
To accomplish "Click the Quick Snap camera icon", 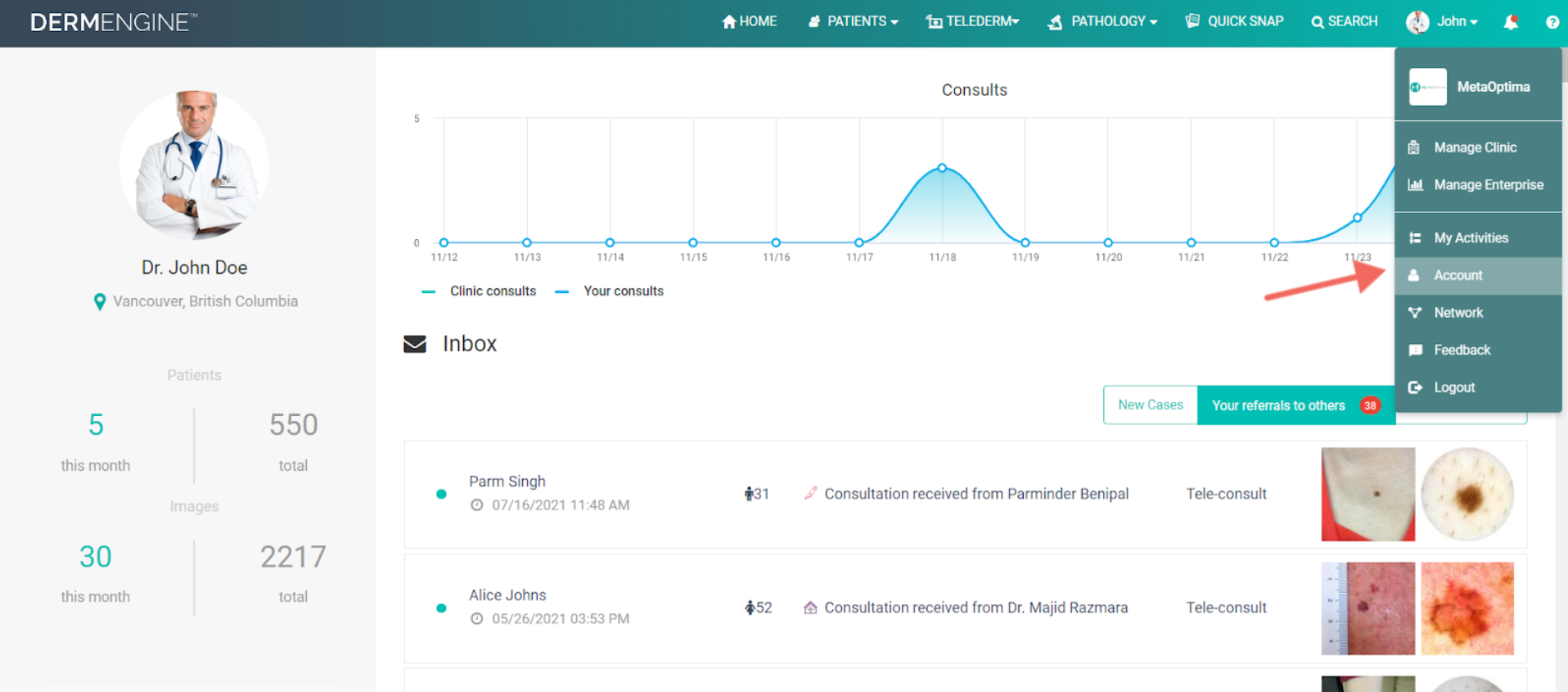I will pos(1192,21).
